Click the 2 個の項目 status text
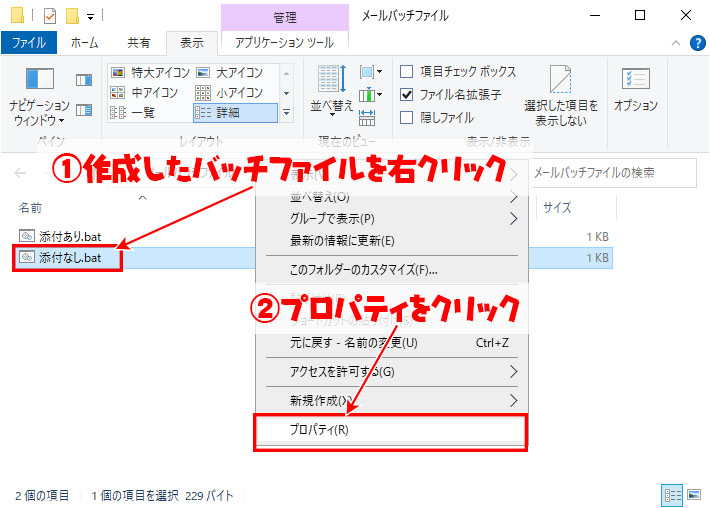 pyautogui.click(x=42, y=496)
